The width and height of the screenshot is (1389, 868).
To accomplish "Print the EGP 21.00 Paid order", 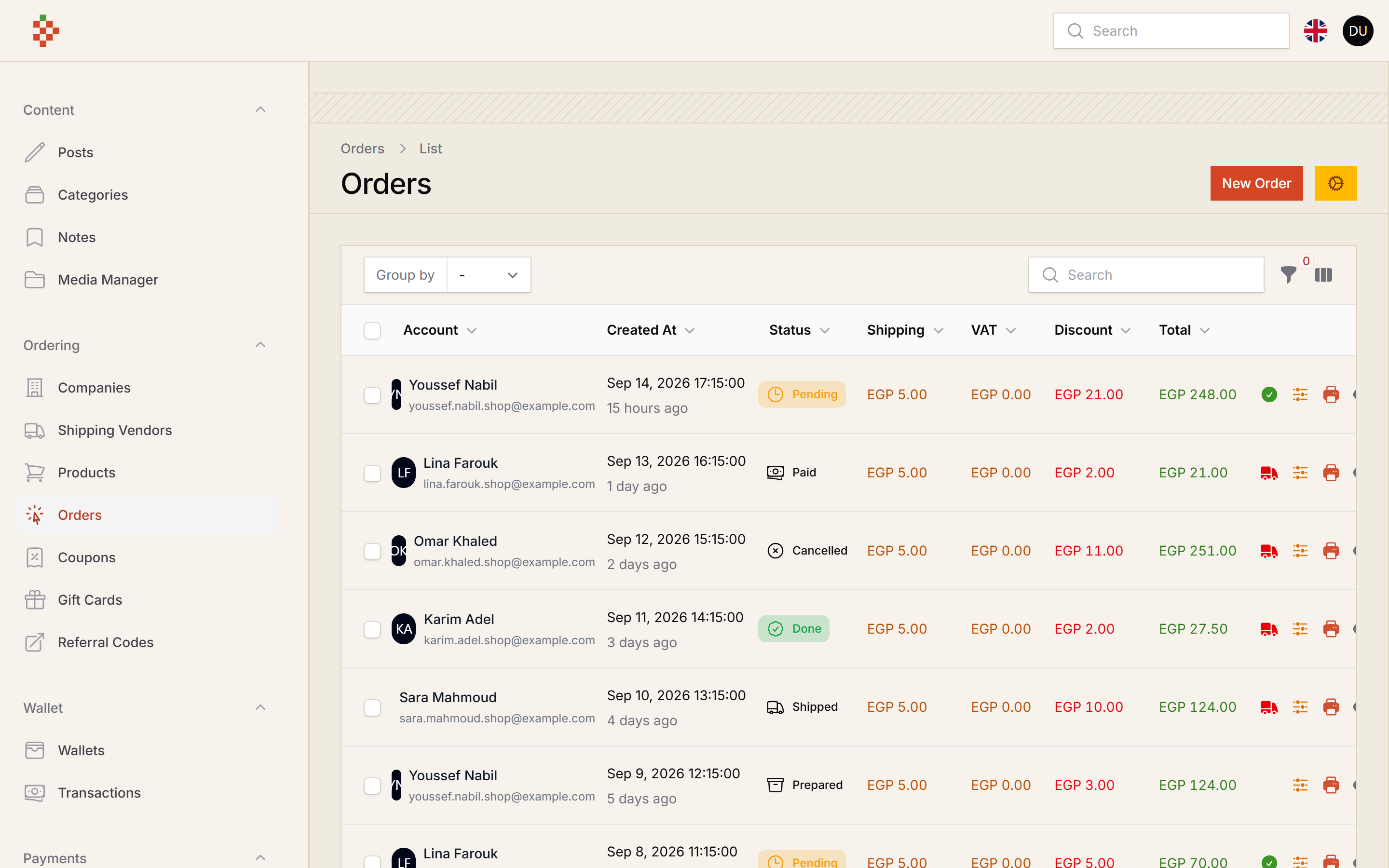I will [x=1331, y=473].
